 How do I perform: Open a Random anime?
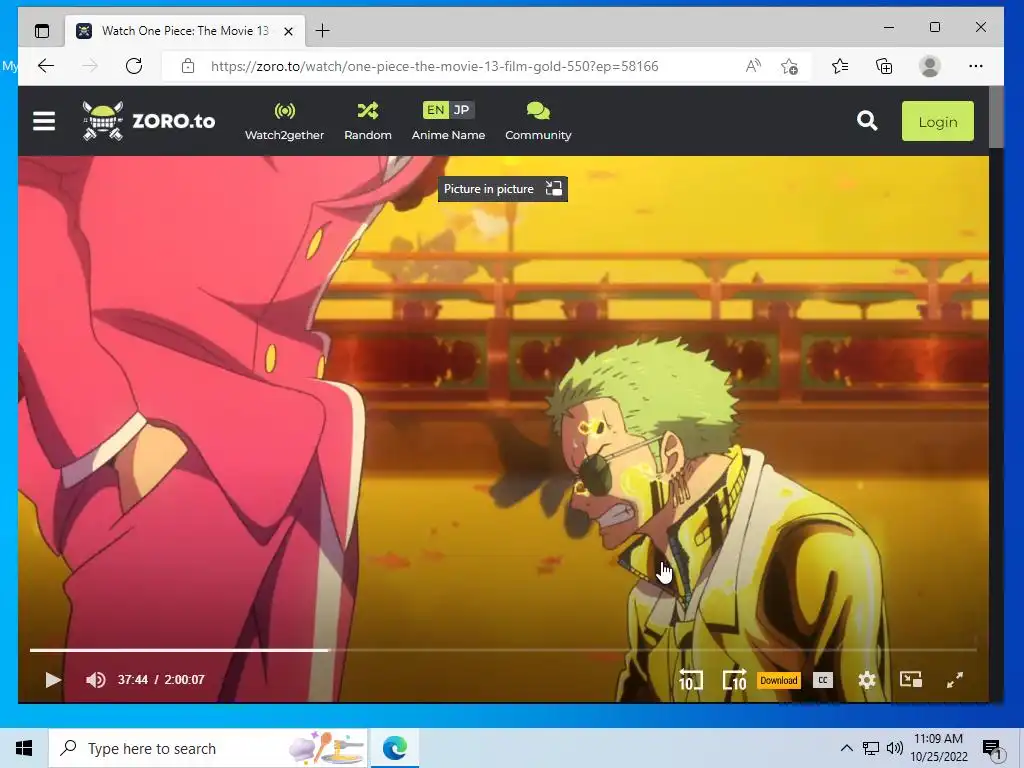pos(368,121)
